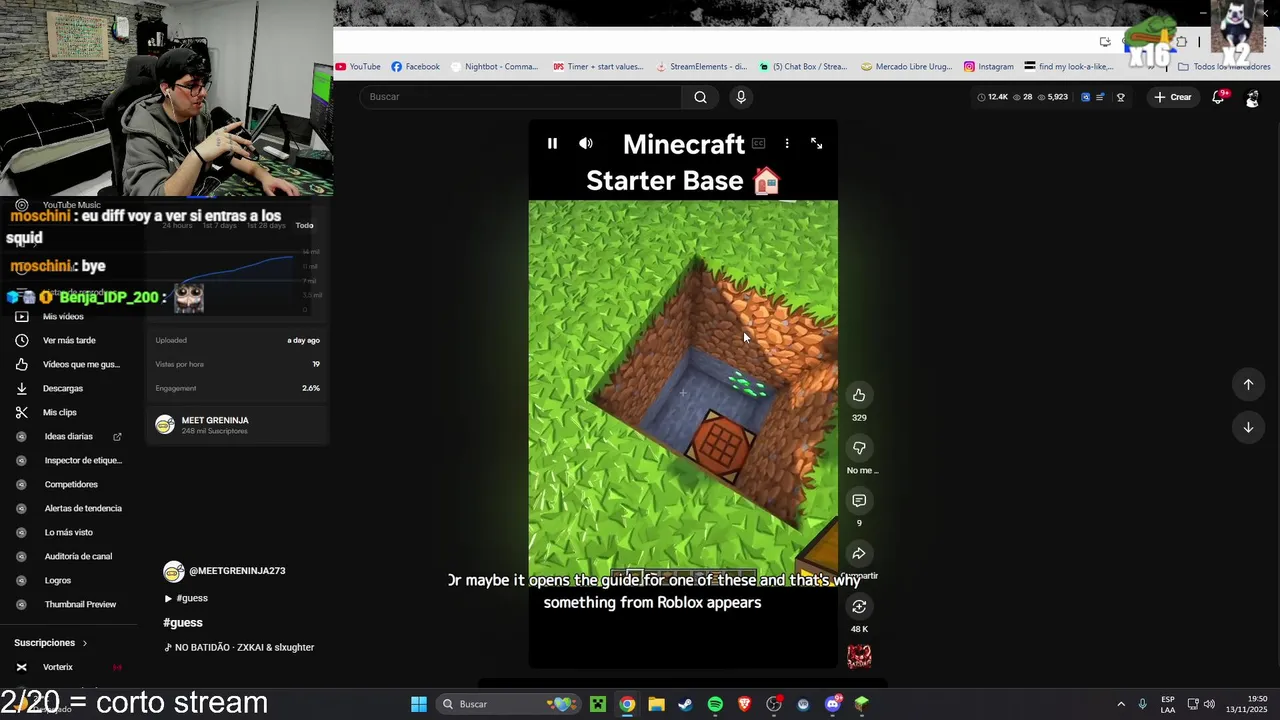Go to the previous short arrow
The image size is (1280, 720).
(1248, 384)
